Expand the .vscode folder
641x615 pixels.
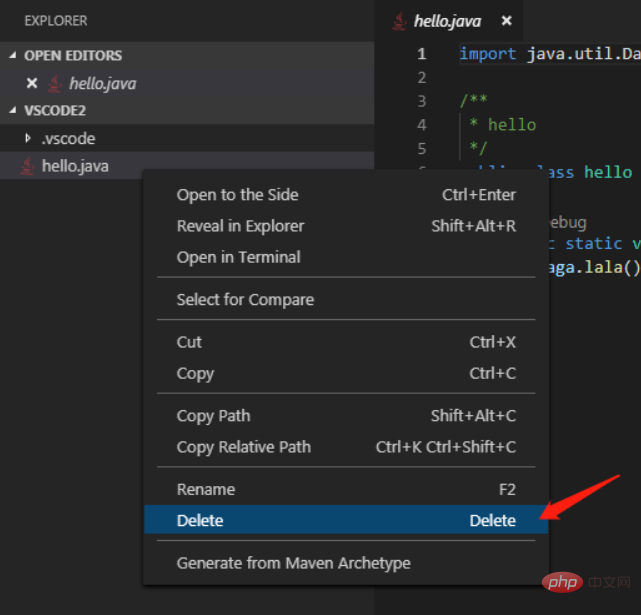(27, 138)
